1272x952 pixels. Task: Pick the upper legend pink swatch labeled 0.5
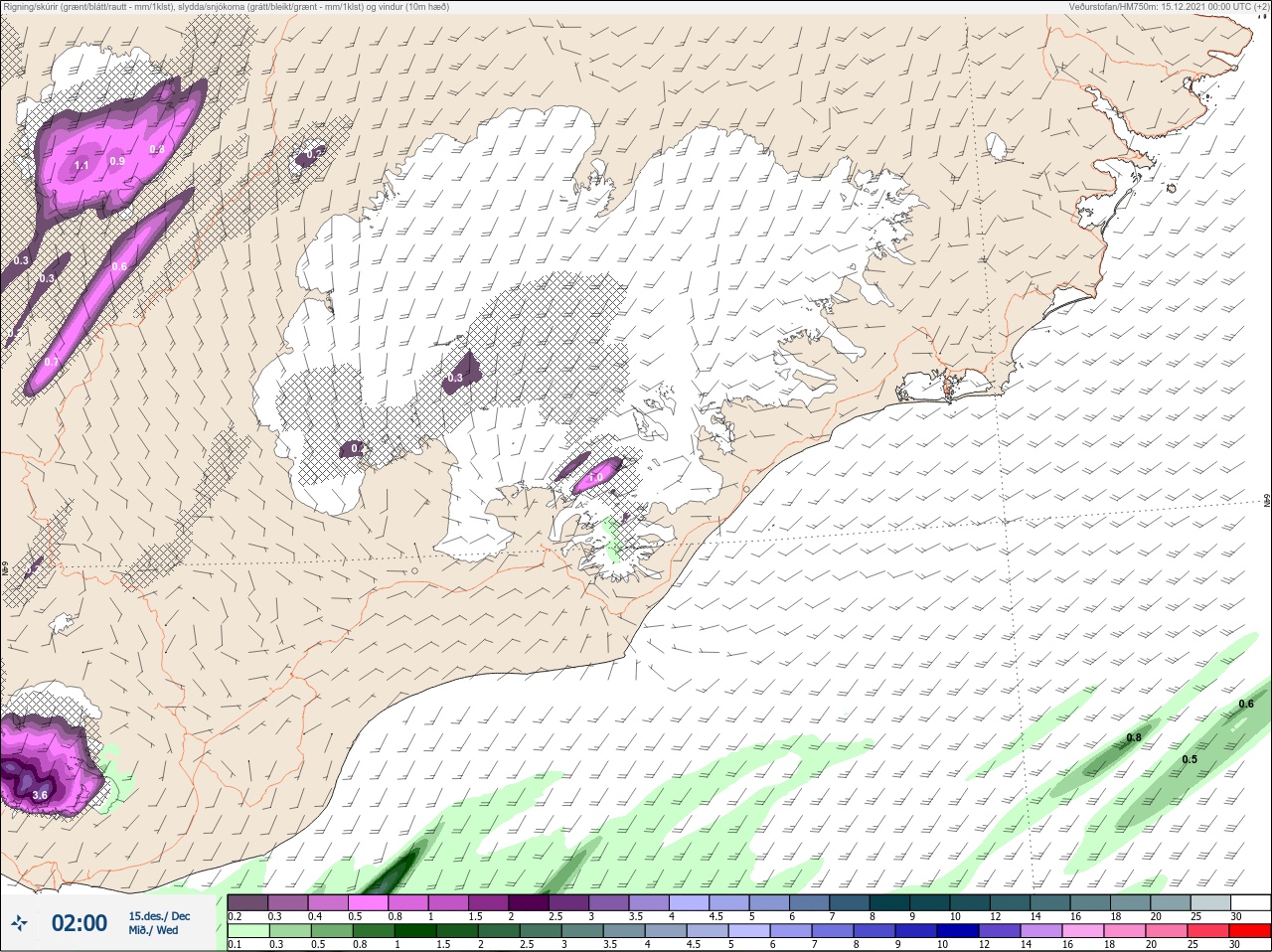pos(369,902)
